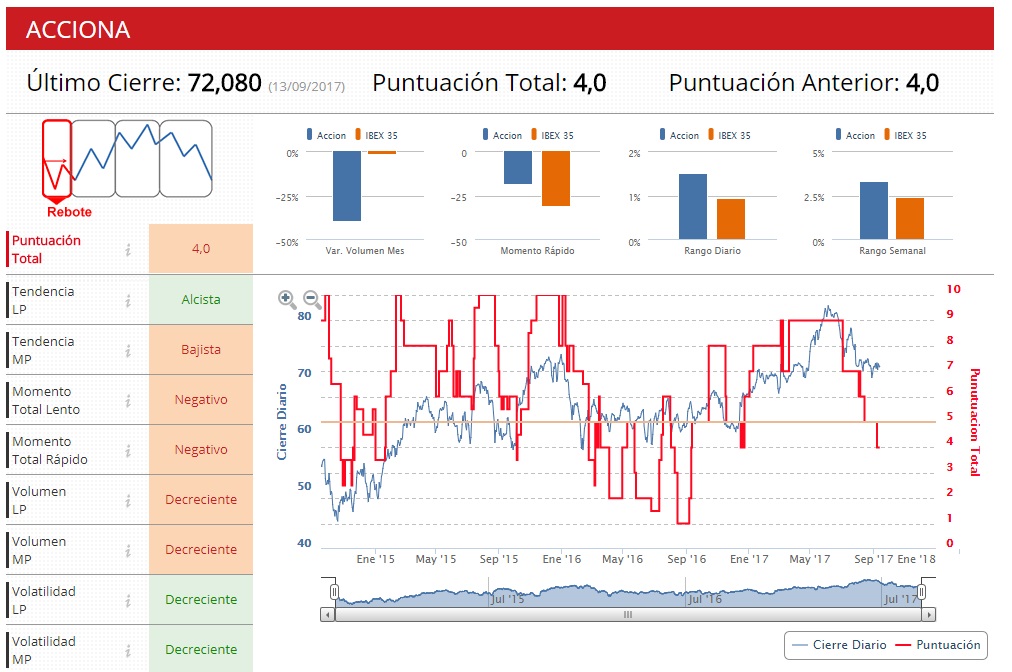This screenshot has height=672, width=1012.
Task: Click orange IBEX 35 bar in Momento Rápido
Action: pos(556,178)
